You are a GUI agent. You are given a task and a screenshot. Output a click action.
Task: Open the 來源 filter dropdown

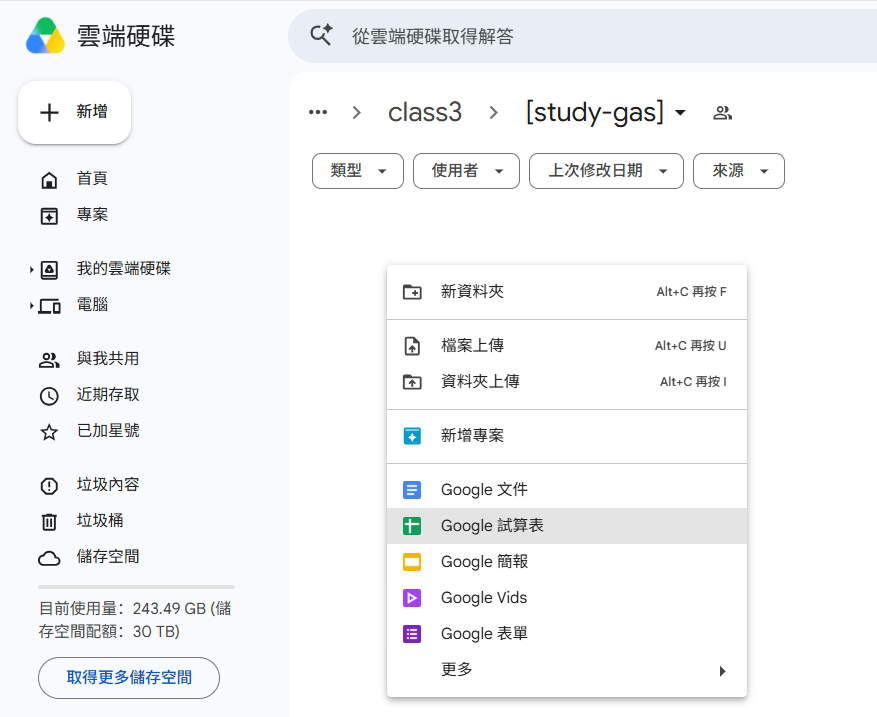738,171
